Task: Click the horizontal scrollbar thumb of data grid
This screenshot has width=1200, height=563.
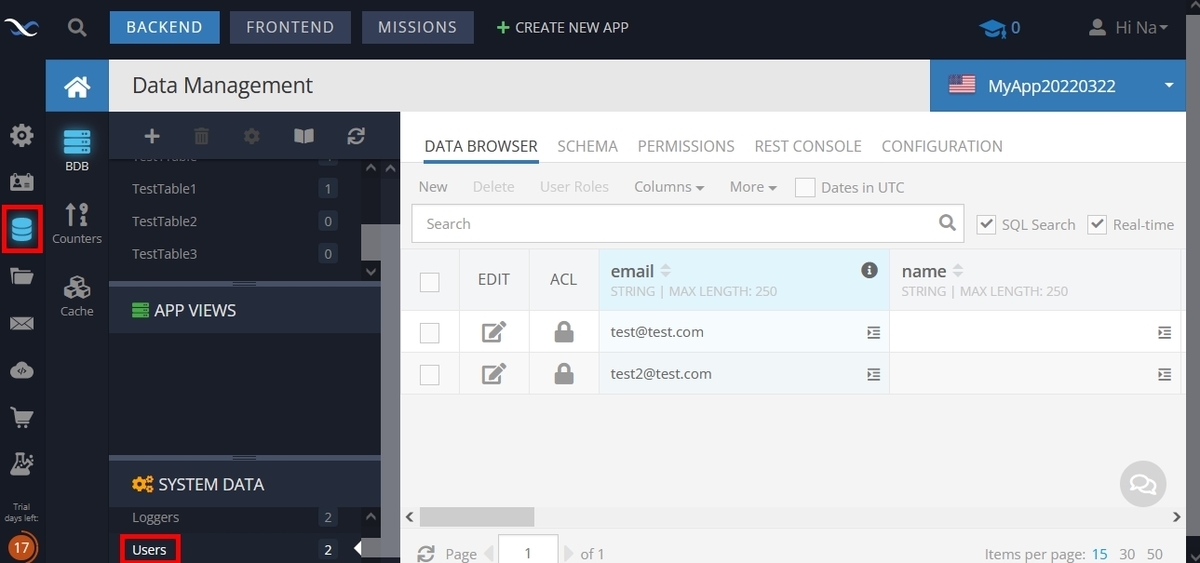Action: pyautogui.click(x=477, y=517)
